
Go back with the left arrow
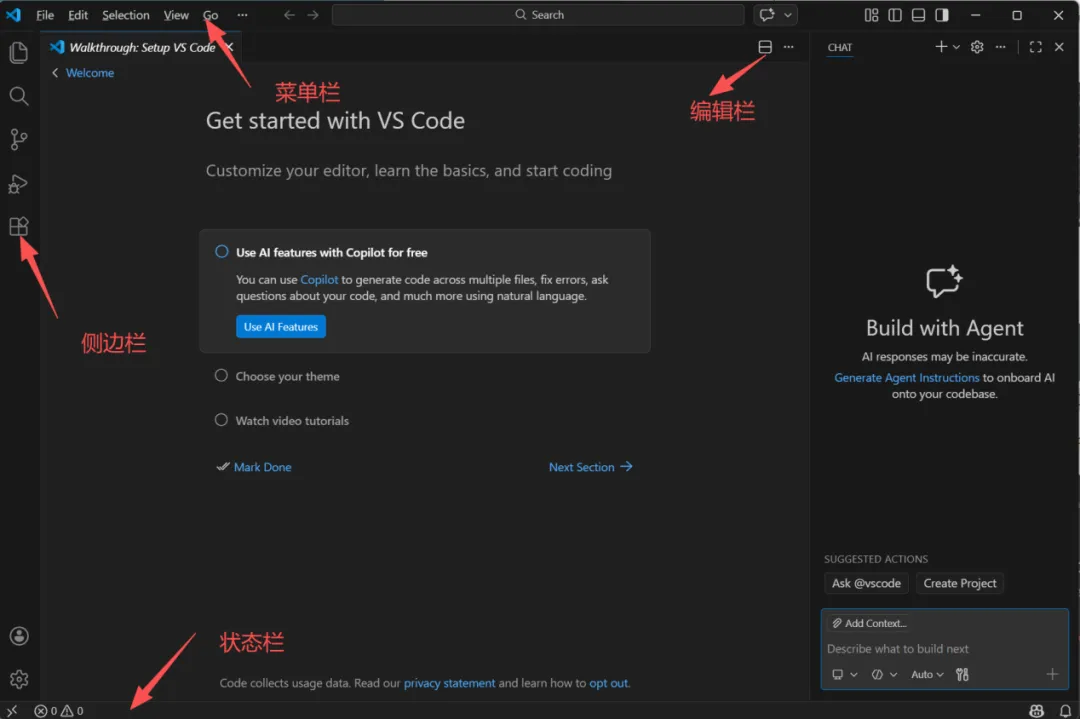pos(289,14)
